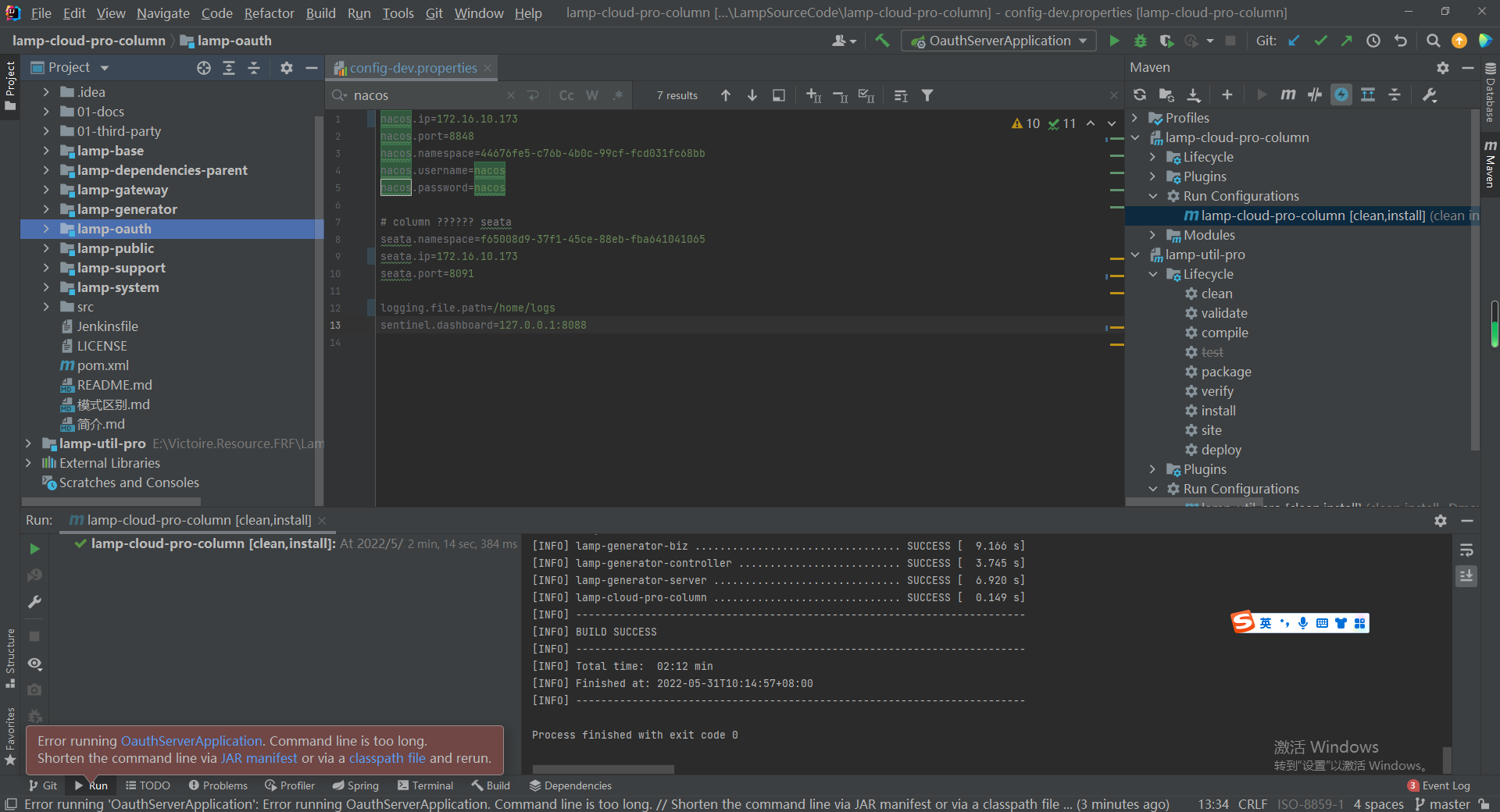This screenshot has height=812, width=1500.
Task: Debug the application using the bug icon
Action: [1141, 41]
